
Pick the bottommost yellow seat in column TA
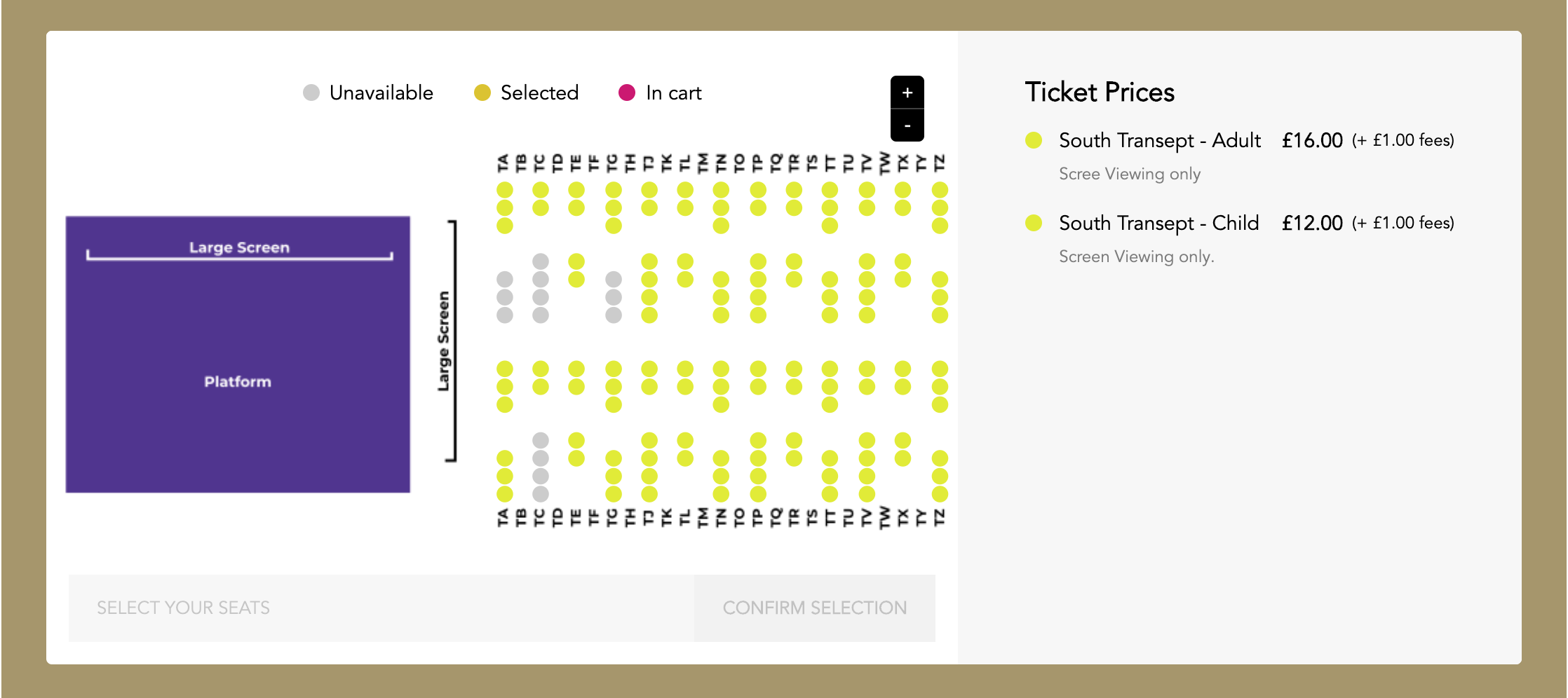tap(505, 494)
